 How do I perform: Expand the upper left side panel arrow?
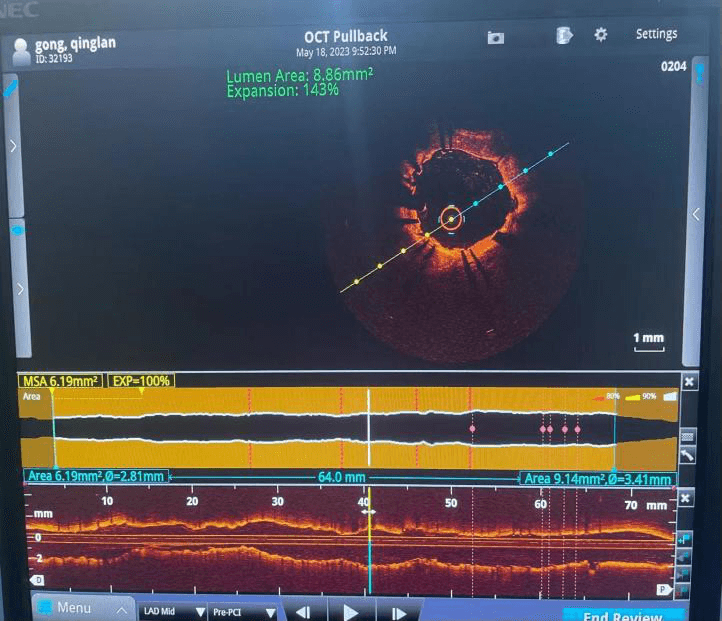tap(13, 146)
